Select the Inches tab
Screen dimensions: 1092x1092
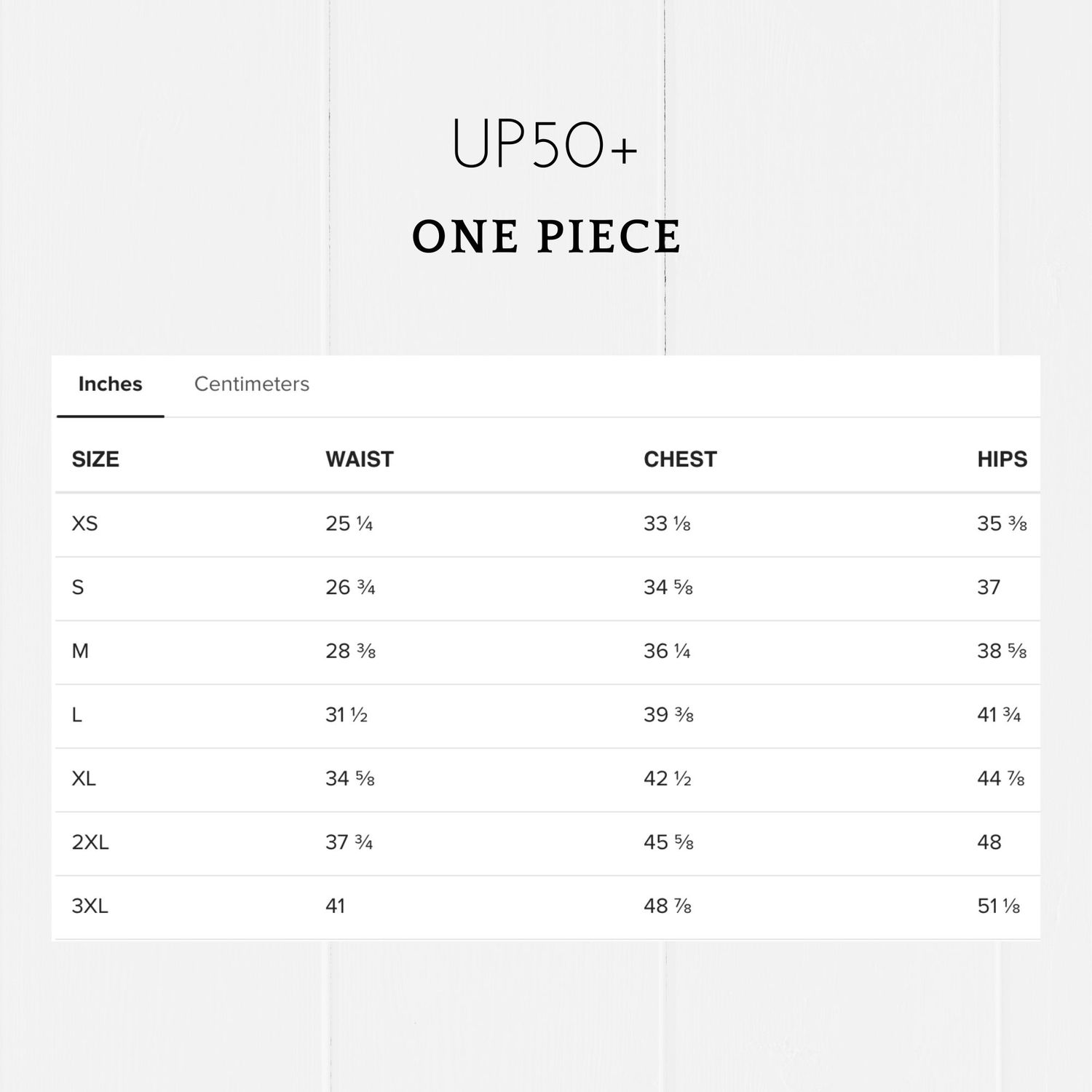[110, 384]
